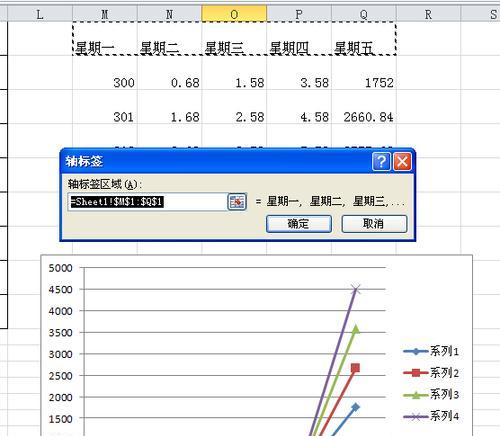The width and height of the screenshot is (500, 436).
Task: Click cell containing 星期三
Action: coord(234,39)
